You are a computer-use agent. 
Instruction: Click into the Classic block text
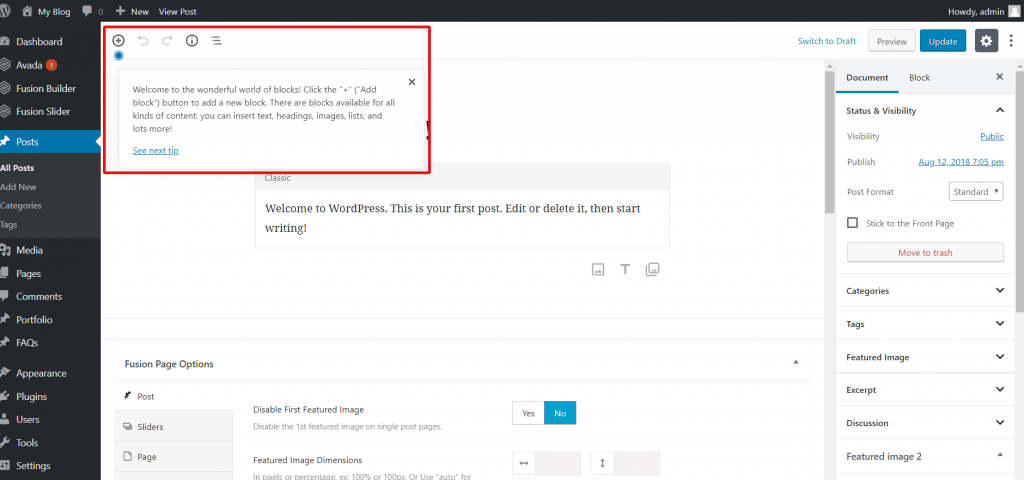pos(462,218)
